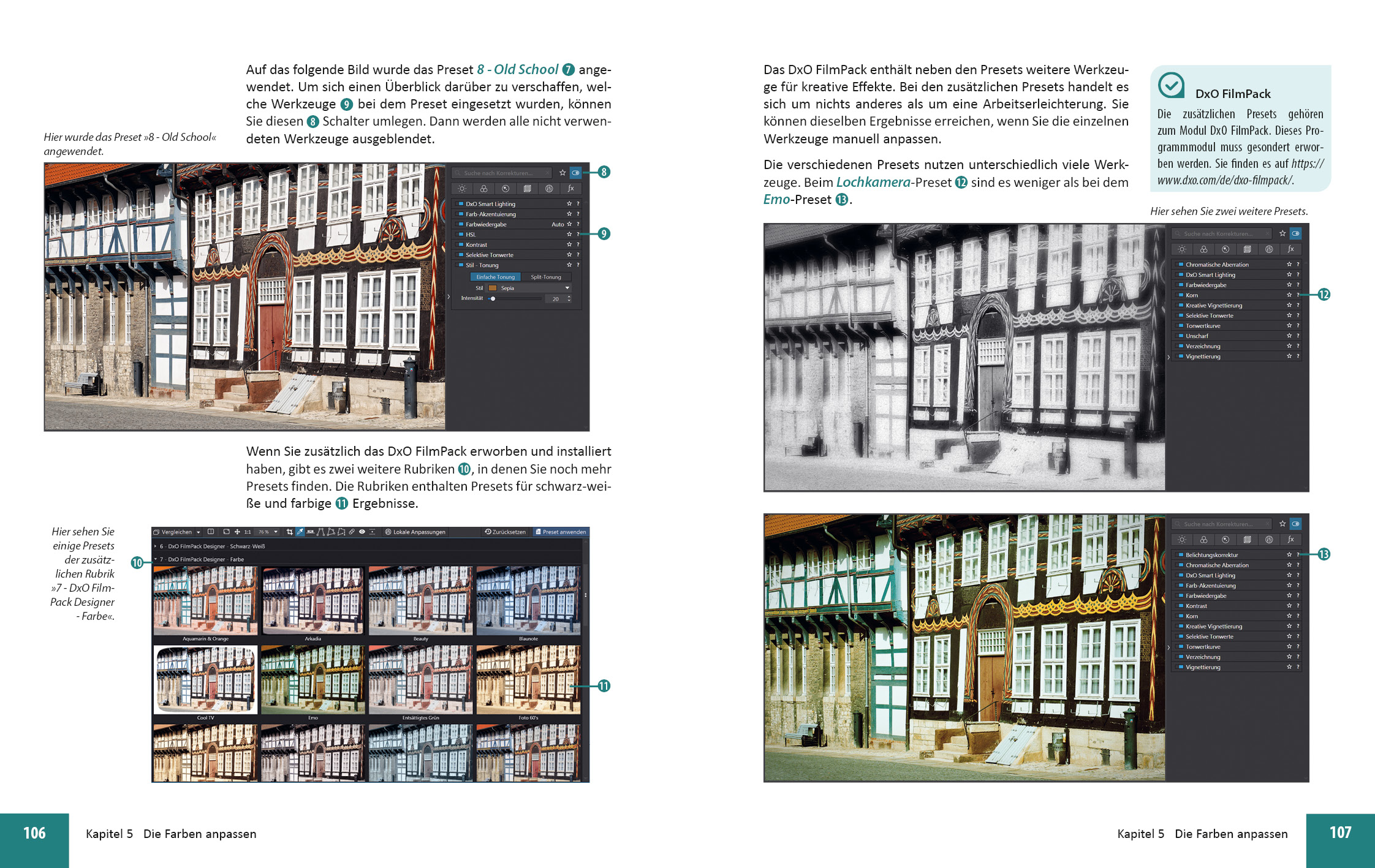1375x868 pixels.
Task: Disable the Kontrast correction blue toggle
Action: point(461,245)
